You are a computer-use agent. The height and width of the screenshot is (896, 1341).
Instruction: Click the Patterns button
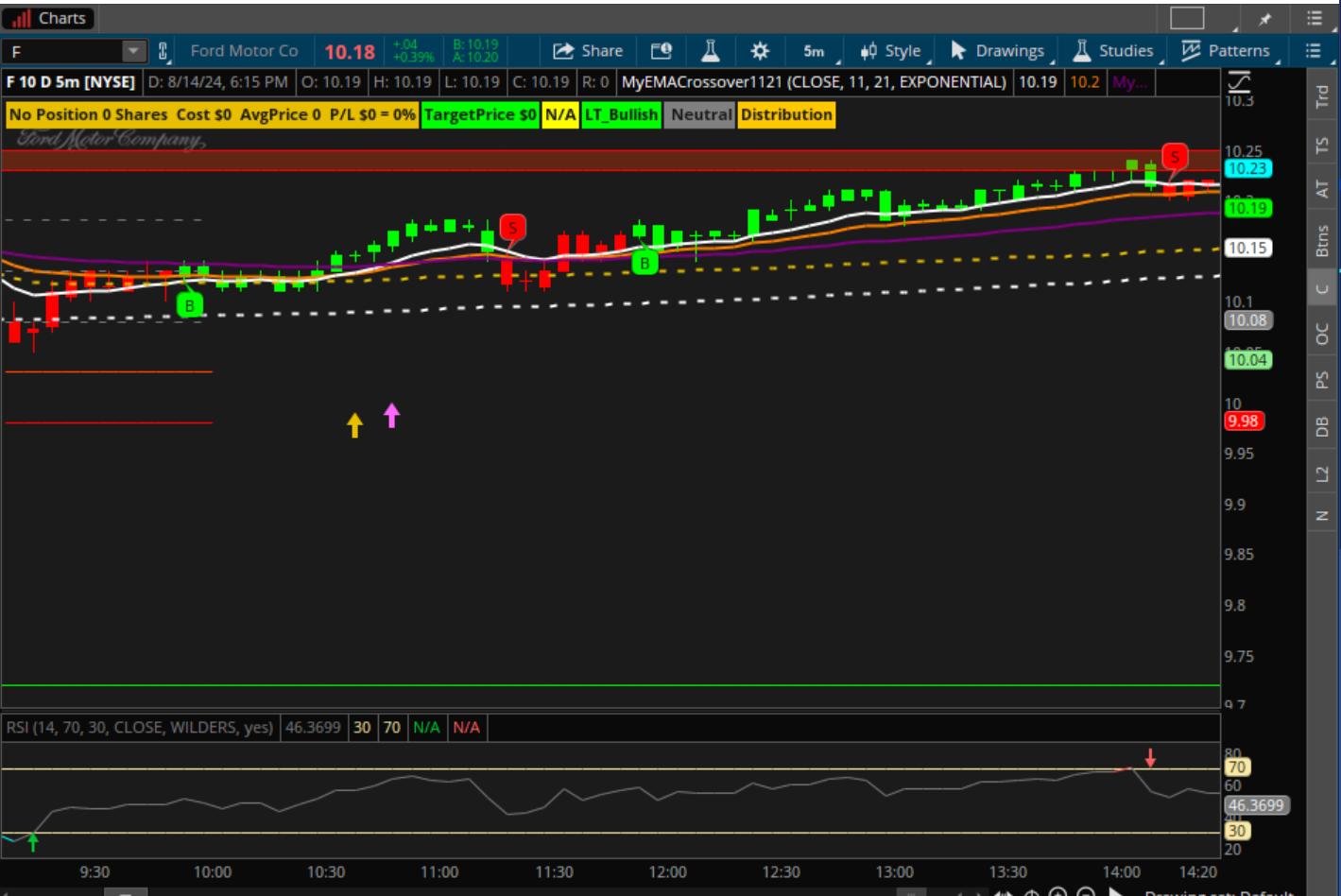[x=1226, y=51]
